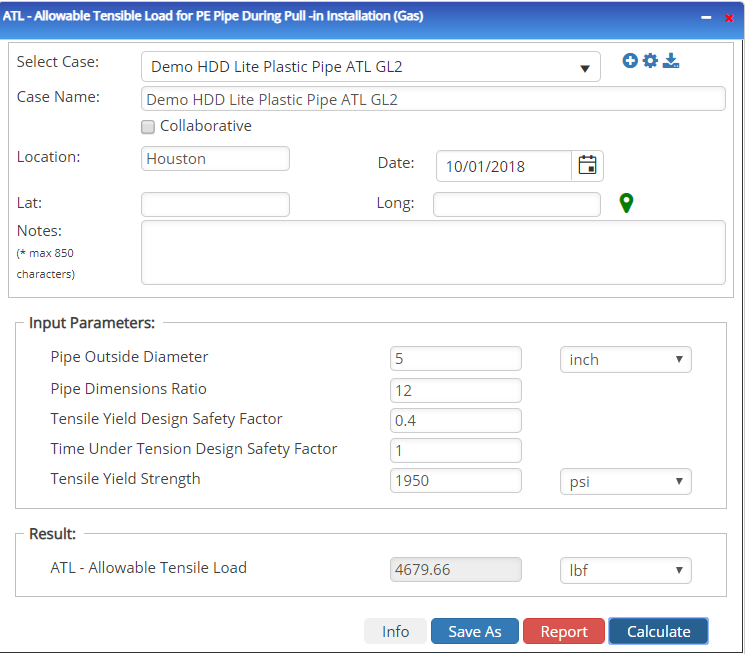Viewport: 745px width, 654px height.
Task: Click the Save As button
Action: (474, 631)
